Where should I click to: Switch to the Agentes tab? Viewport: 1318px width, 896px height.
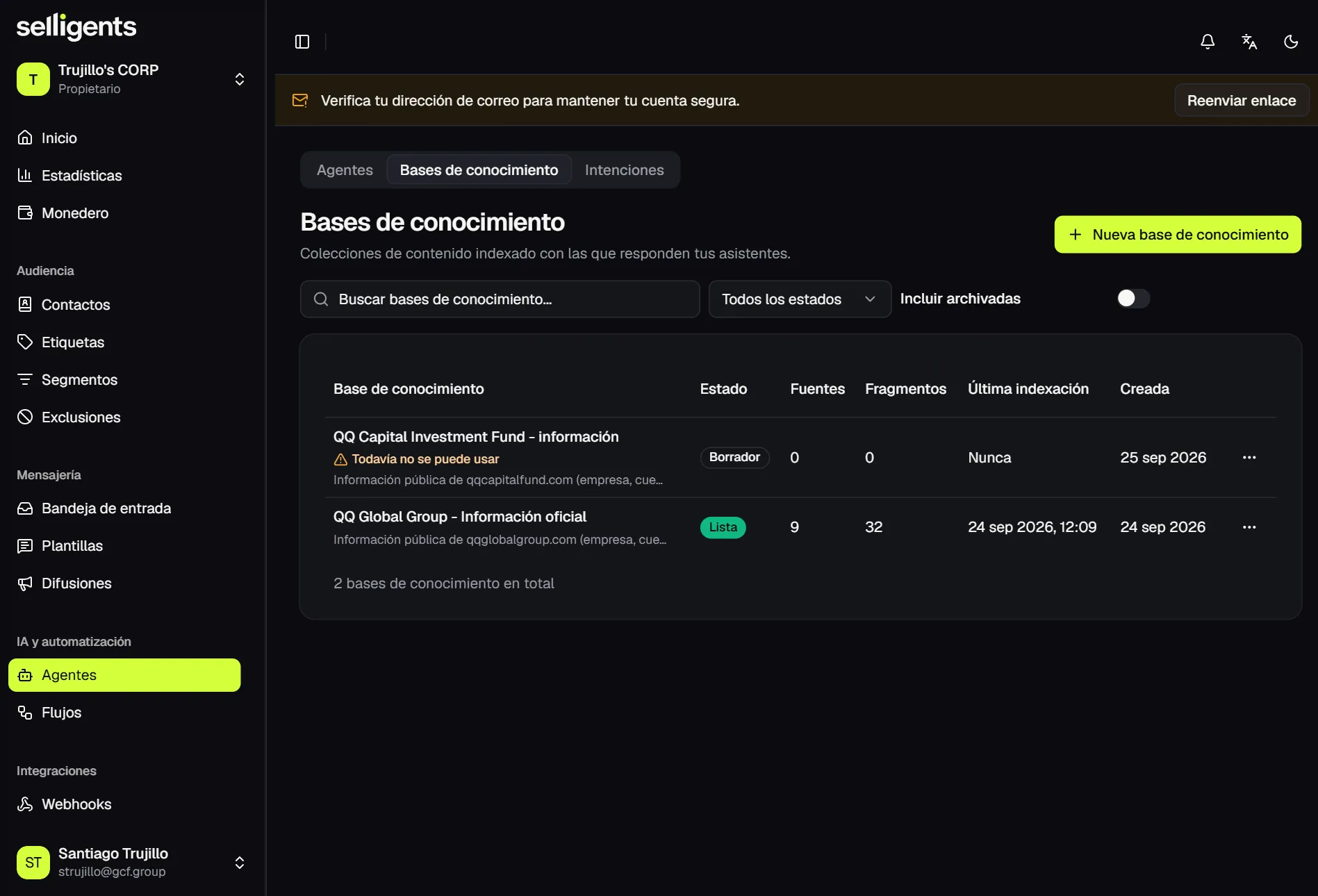pos(345,170)
